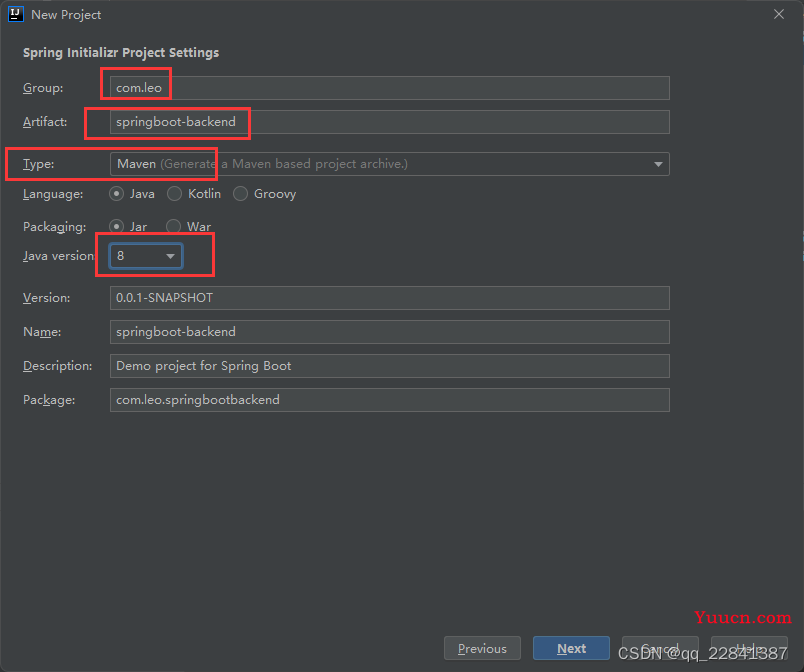Click the Artifact field springboot-backend
Image resolution: width=804 pixels, height=672 pixels.
tap(389, 122)
